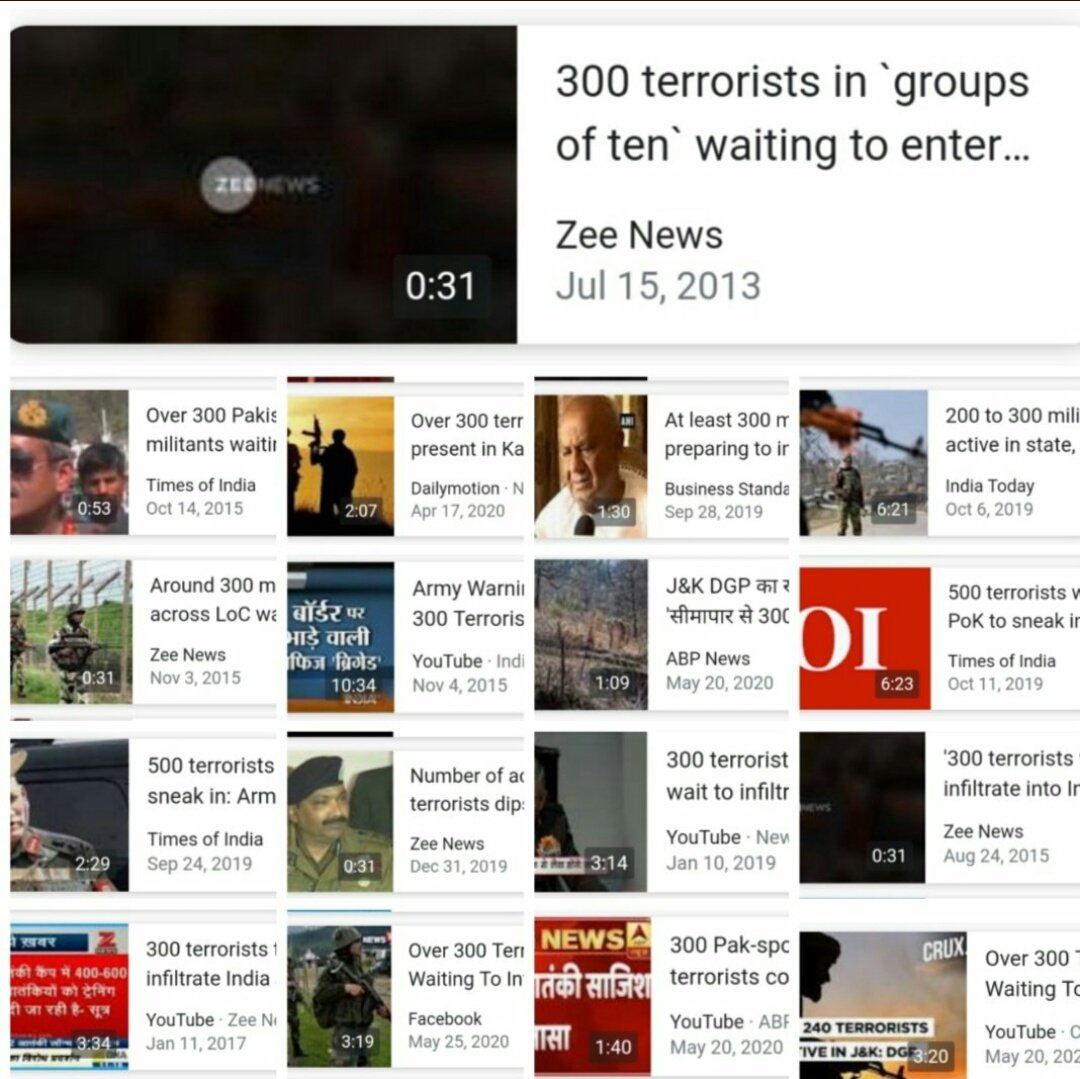Play the 0:31 police officer in beret video
The height and width of the screenshot is (1079, 1080).
coord(340,821)
